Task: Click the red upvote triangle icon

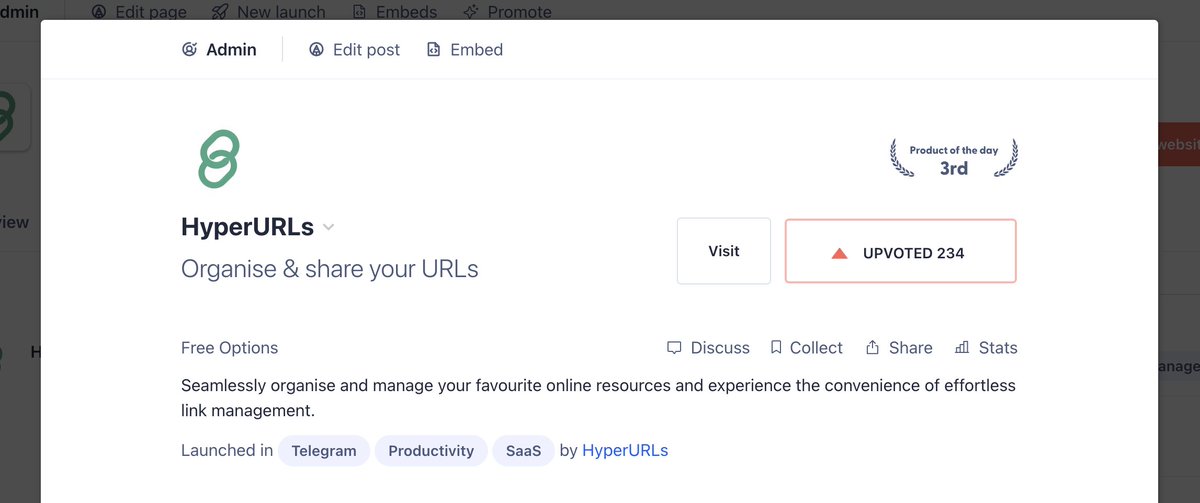Action: 840,253
